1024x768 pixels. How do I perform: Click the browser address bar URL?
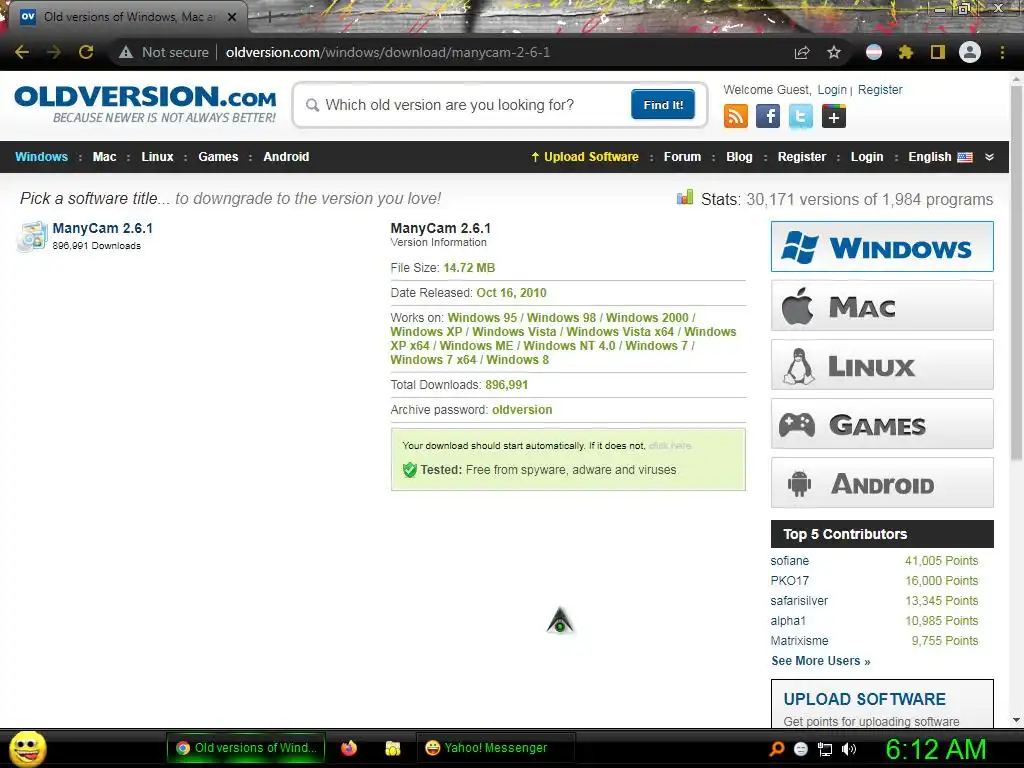pyautogui.click(x=388, y=52)
